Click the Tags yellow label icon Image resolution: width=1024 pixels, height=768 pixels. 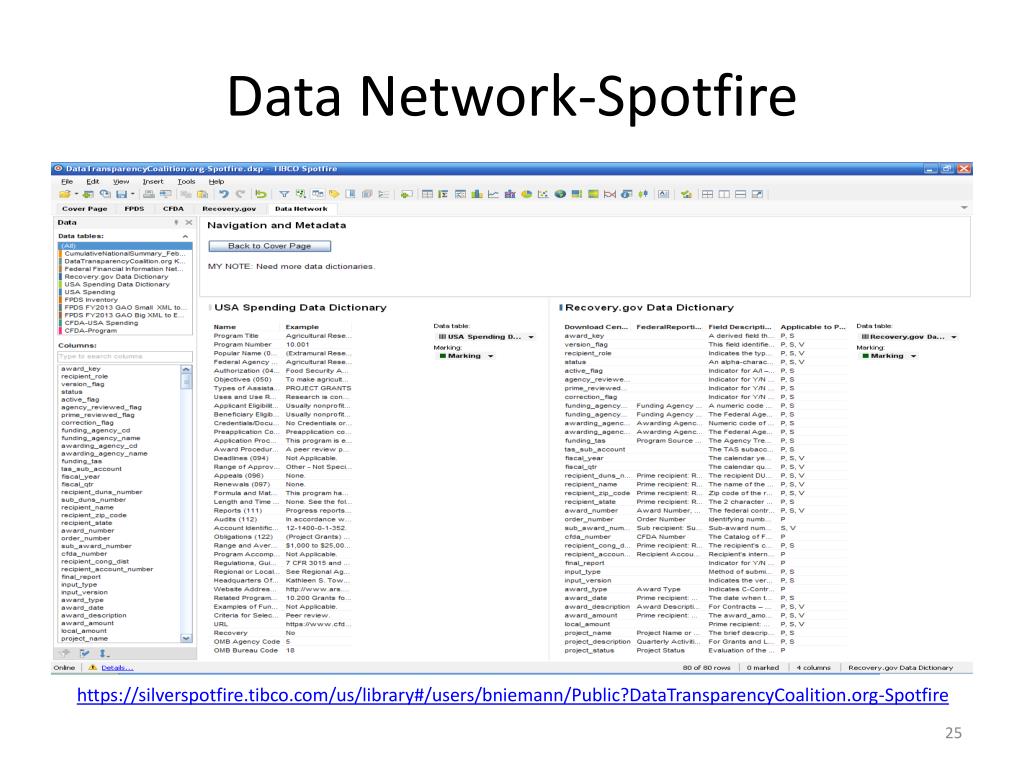334,194
